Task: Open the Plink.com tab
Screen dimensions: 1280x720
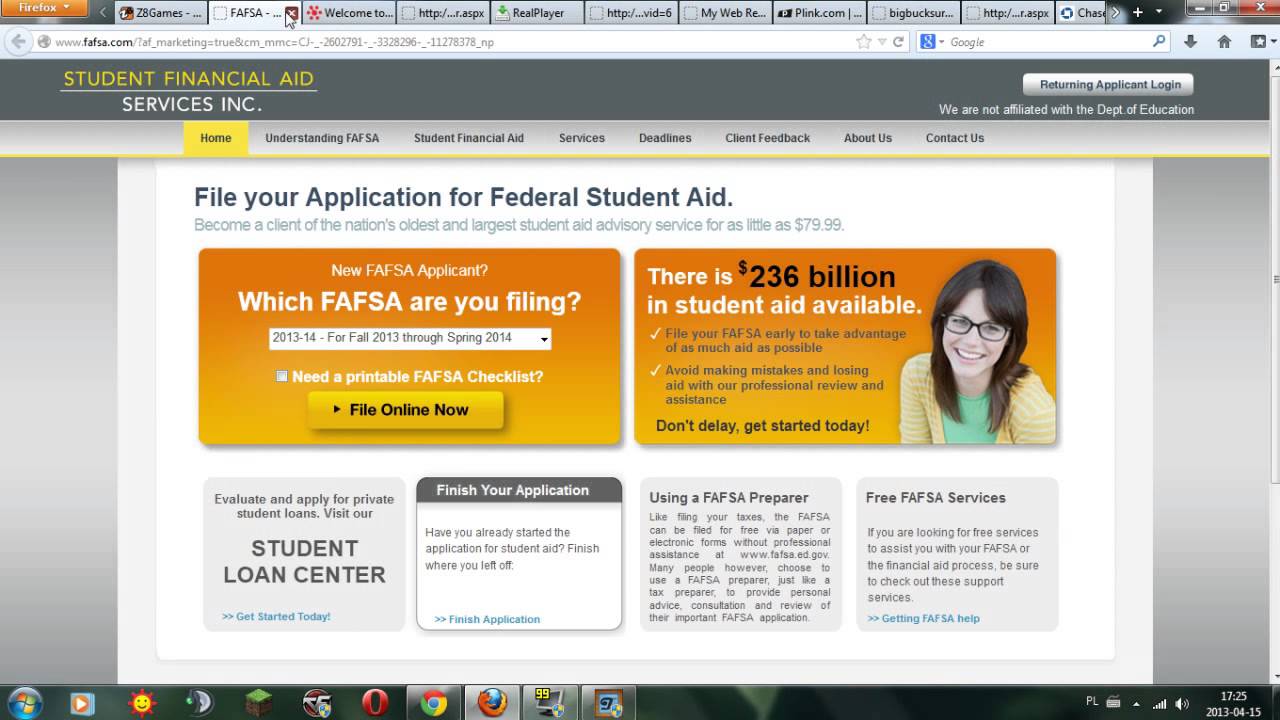Action: pos(820,13)
